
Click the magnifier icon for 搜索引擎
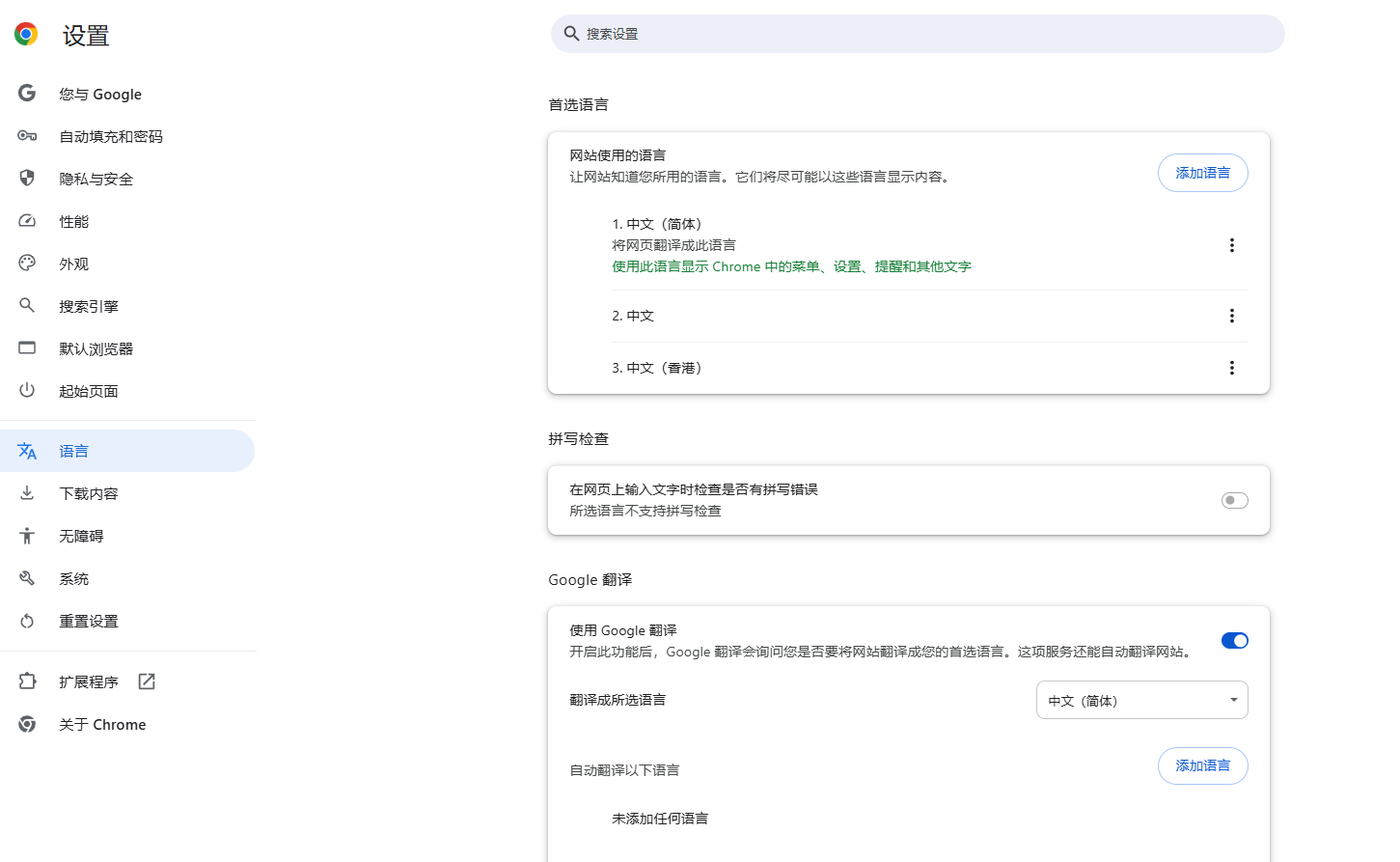click(x=27, y=306)
